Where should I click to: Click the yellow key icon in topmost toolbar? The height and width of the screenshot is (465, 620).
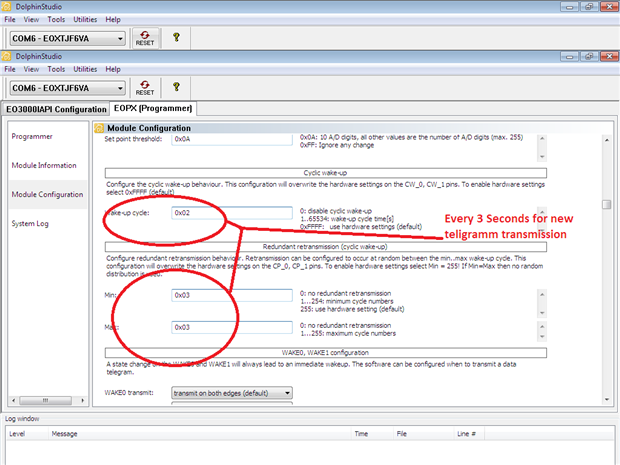pyautogui.click(x=176, y=37)
